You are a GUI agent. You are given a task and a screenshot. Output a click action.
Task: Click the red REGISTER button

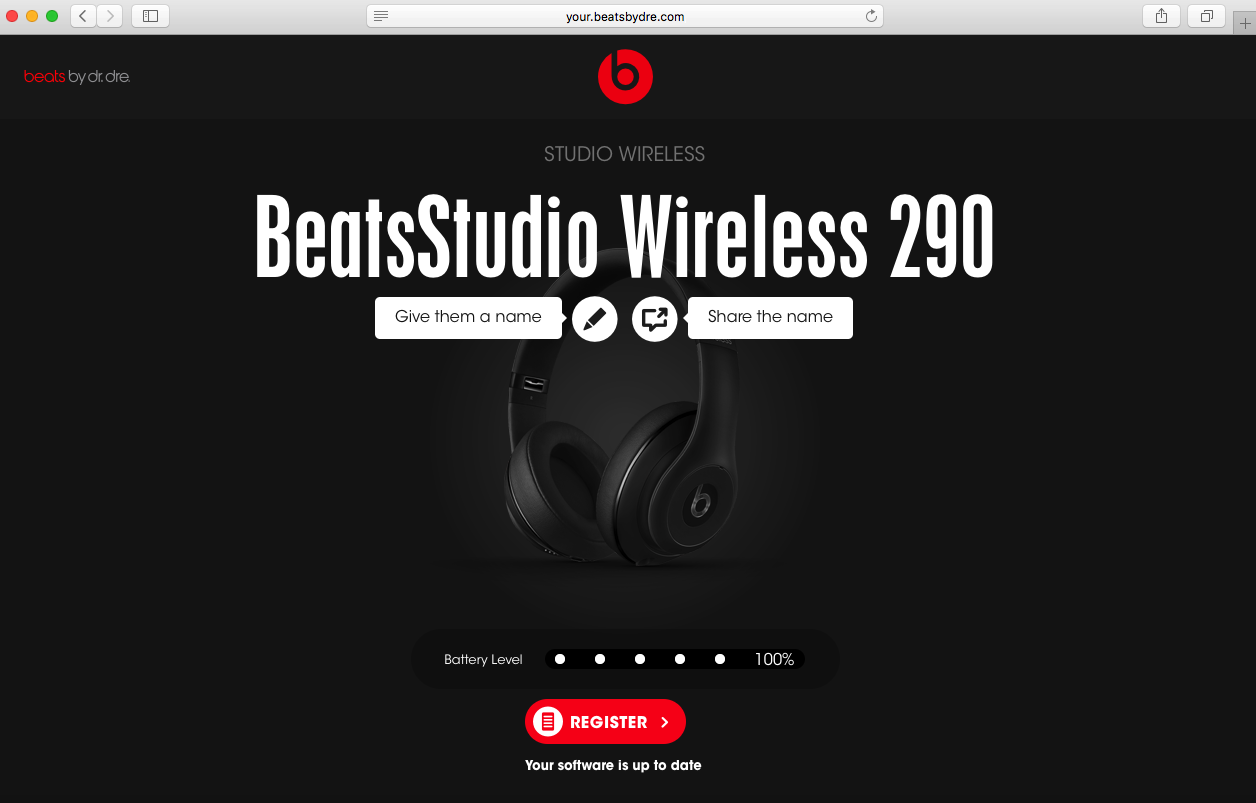coord(605,721)
